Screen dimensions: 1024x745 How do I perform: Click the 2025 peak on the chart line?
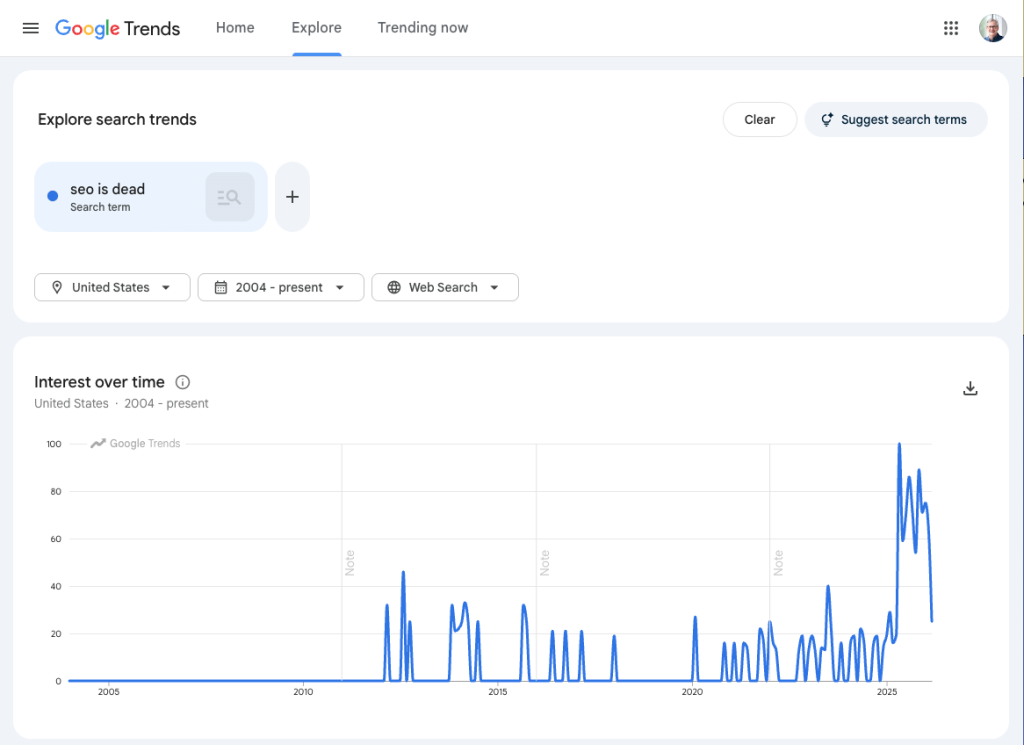point(899,445)
